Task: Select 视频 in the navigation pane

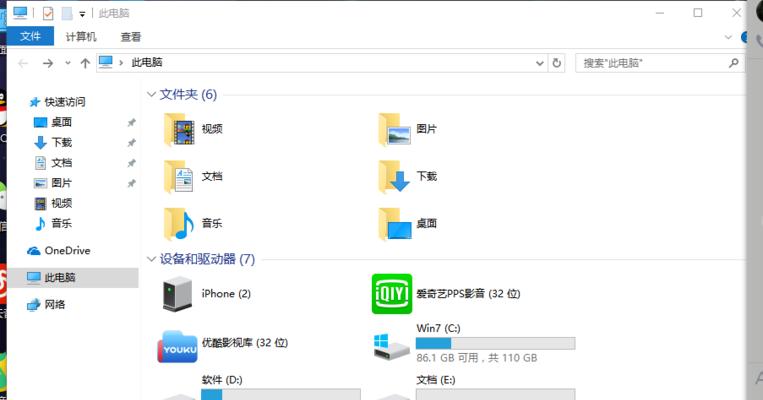Action: coord(53,203)
